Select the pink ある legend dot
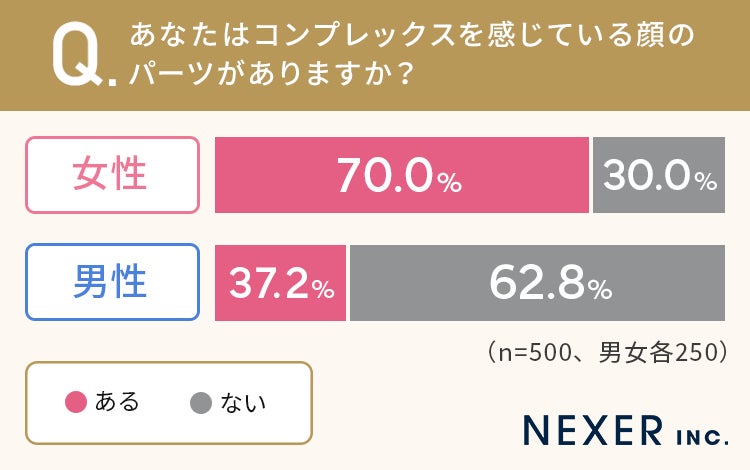 (x=76, y=402)
